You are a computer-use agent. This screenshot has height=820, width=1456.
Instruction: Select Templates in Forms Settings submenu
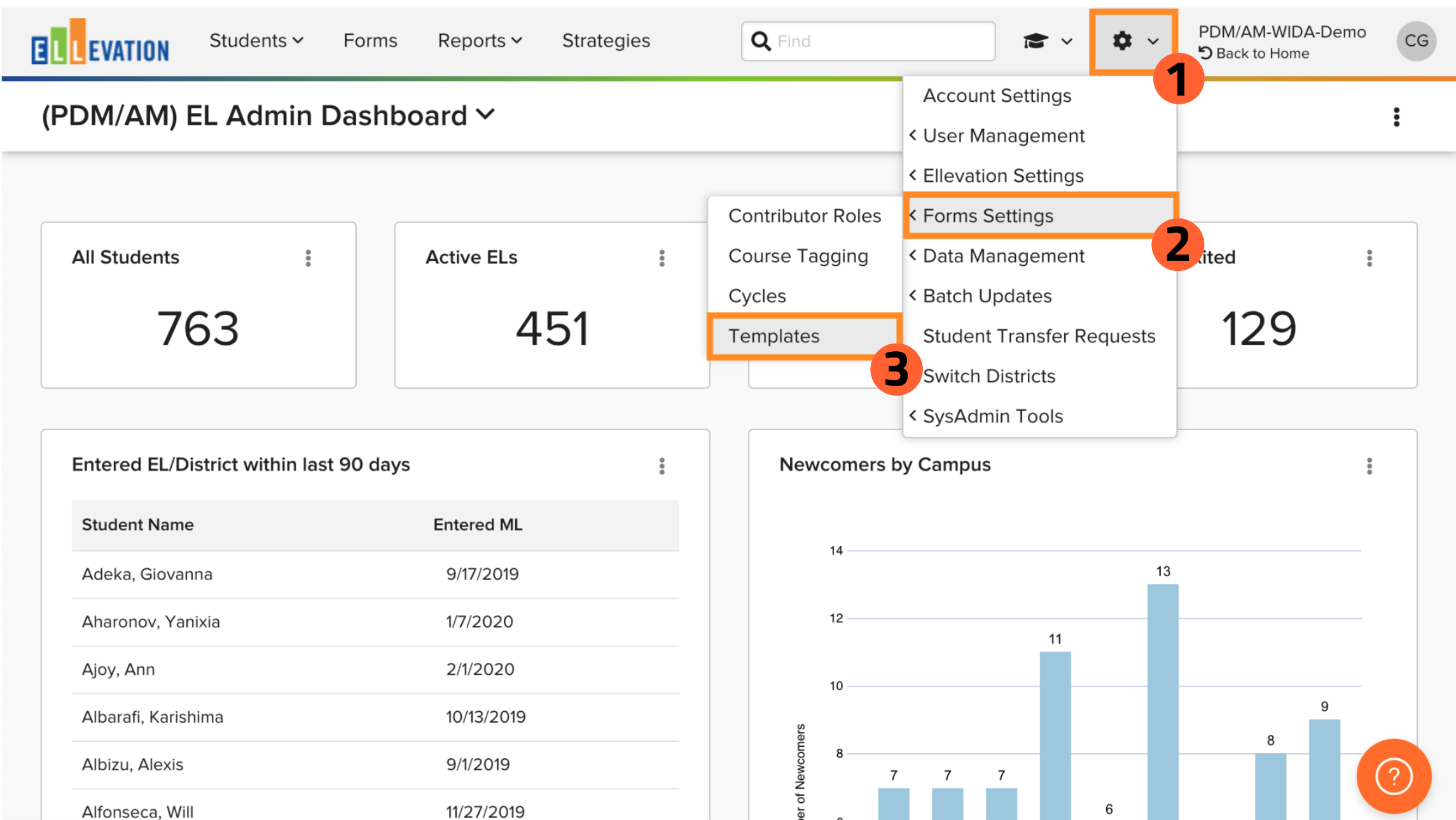point(804,336)
